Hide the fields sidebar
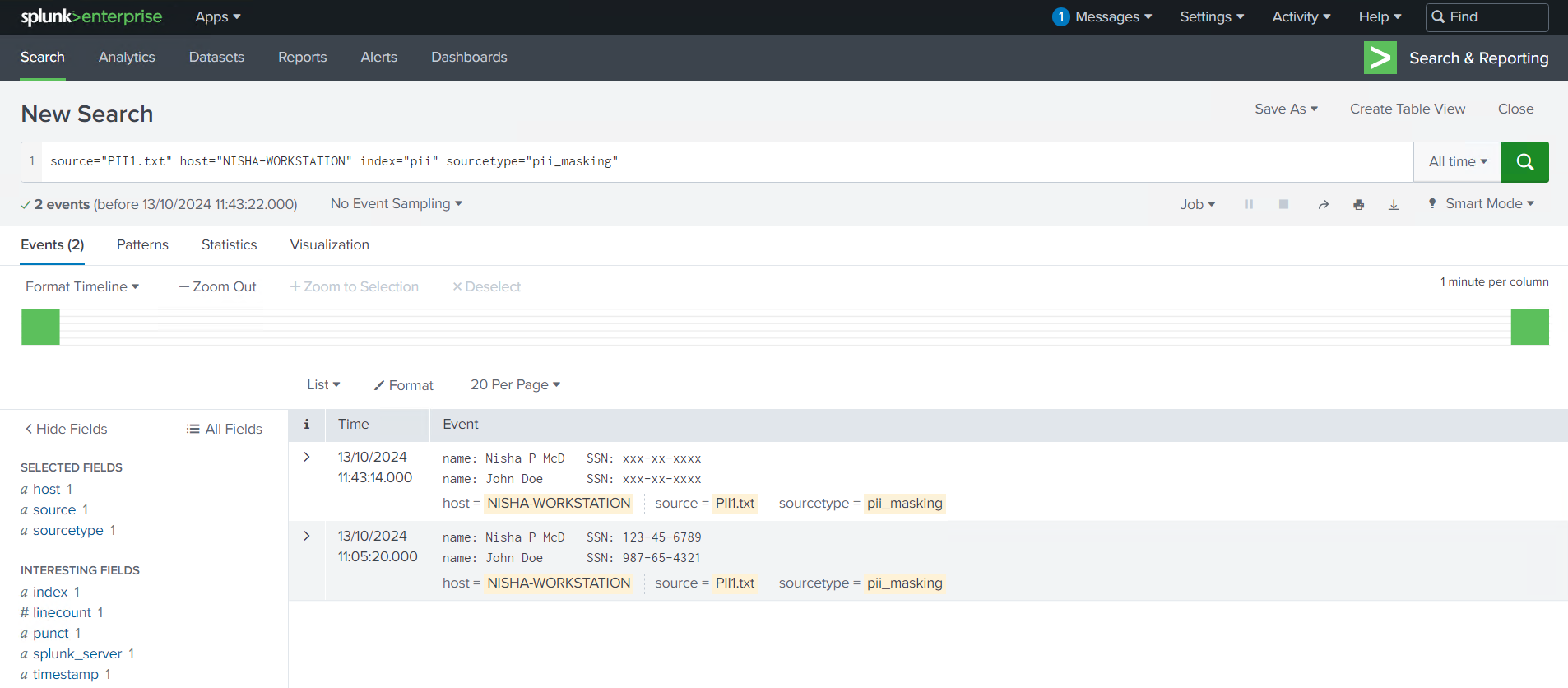 coord(66,429)
